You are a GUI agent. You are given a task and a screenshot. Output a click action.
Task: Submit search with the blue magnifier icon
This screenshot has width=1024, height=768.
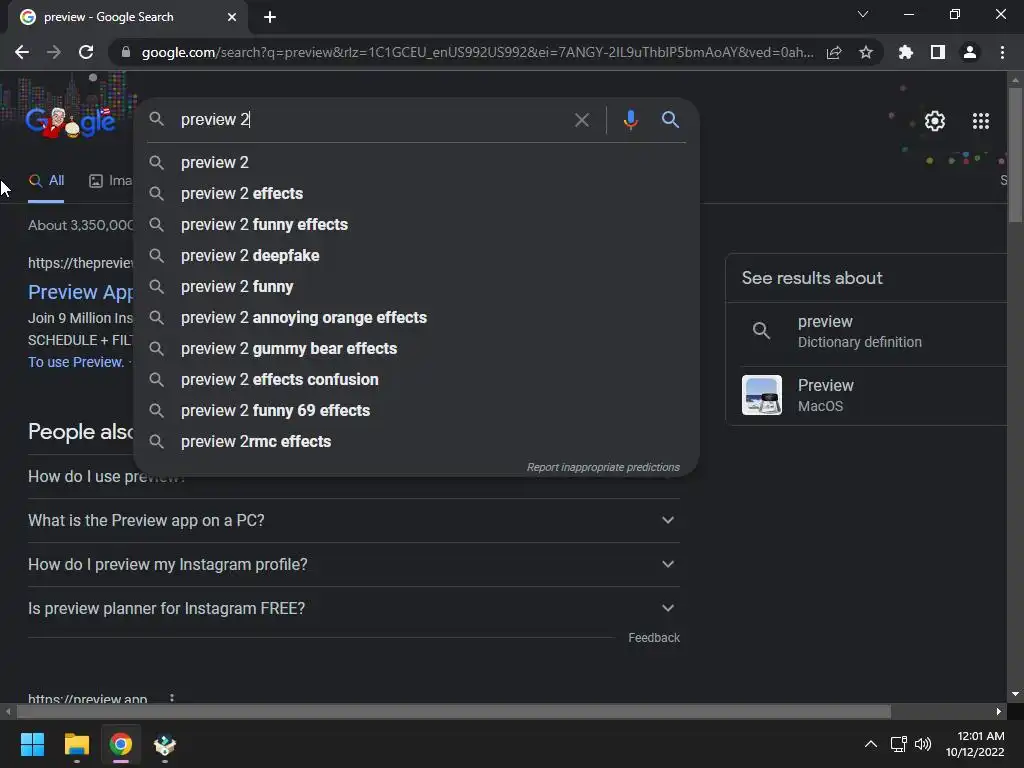click(x=670, y=120)
